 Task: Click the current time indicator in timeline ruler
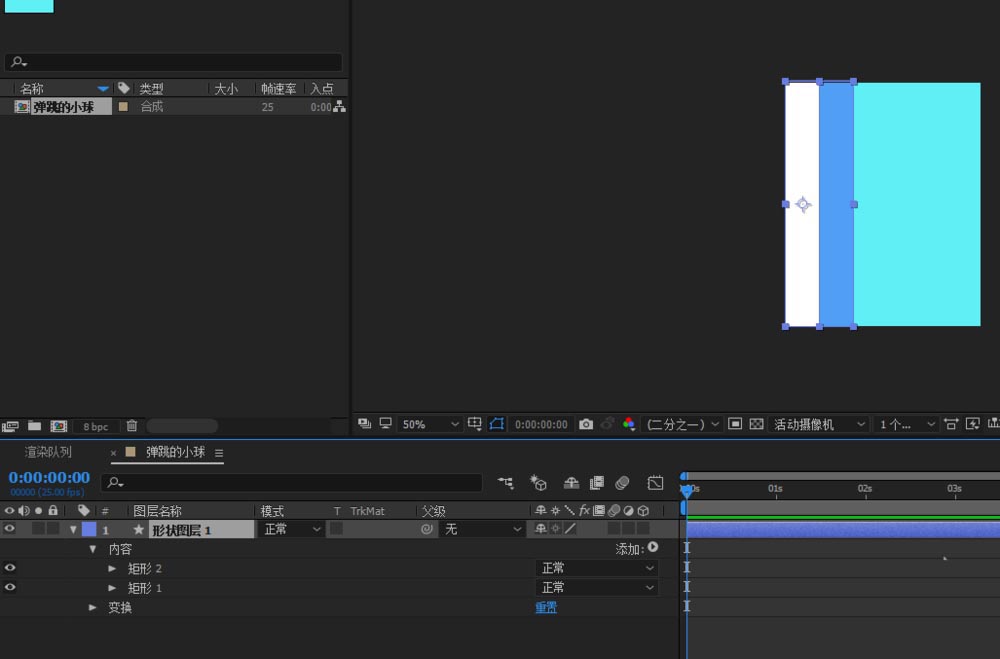pyautogui.click(x=687, y=491)
